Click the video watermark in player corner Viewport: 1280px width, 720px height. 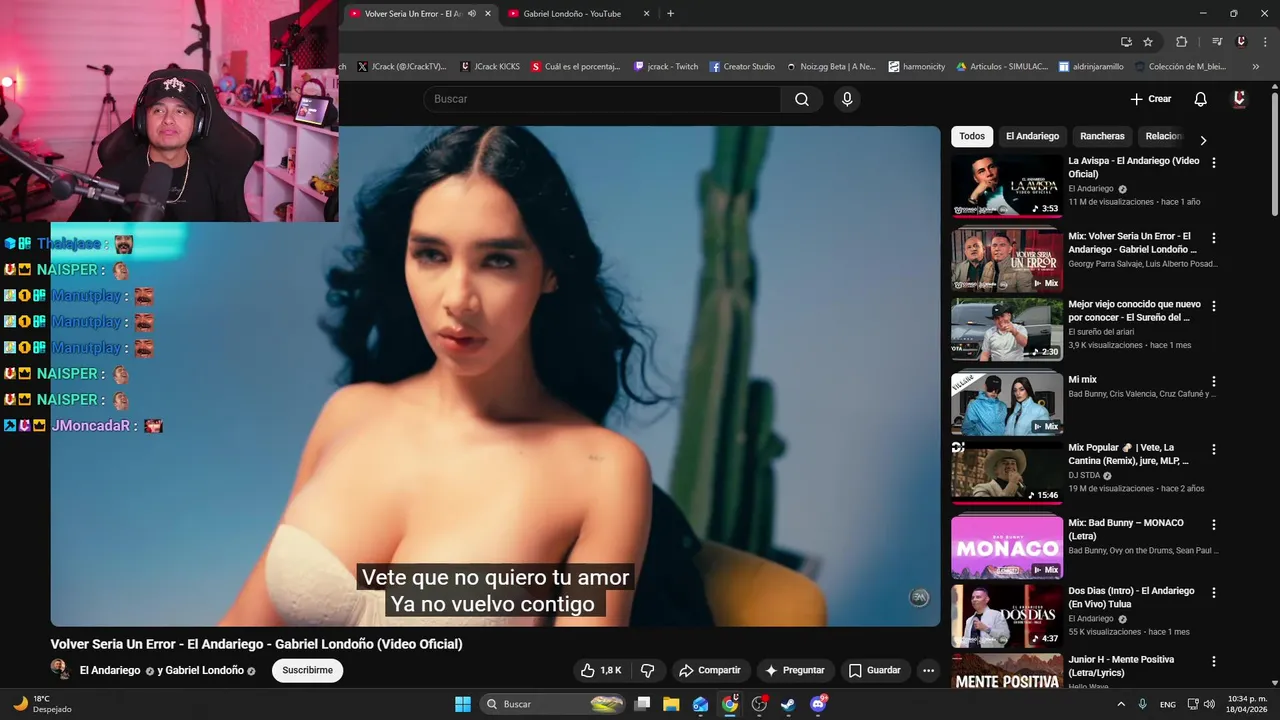click(919, 597)
